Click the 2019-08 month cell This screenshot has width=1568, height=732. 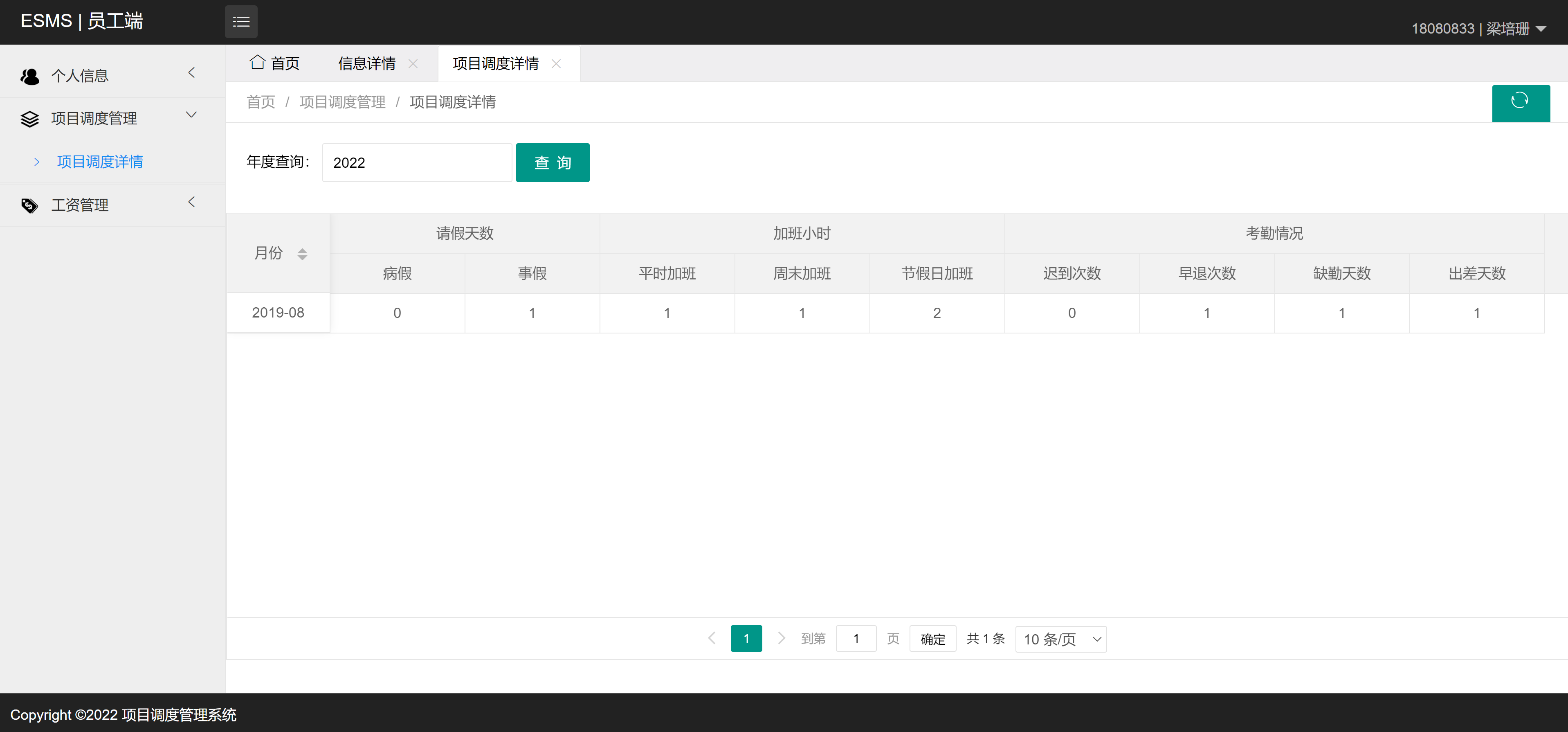[278, 313]
